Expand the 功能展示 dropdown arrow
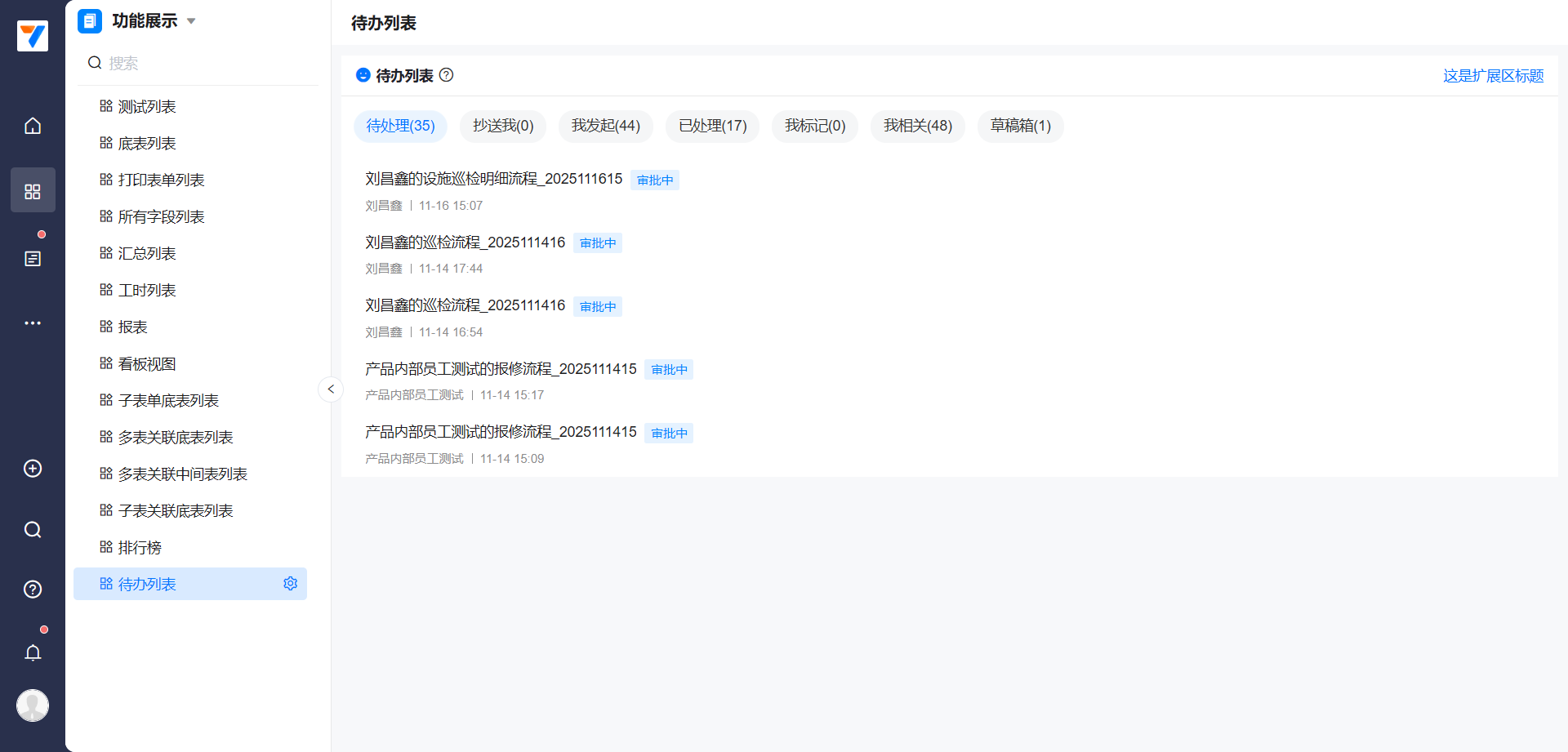This screenshot has height=752, width=1568. point(191,21)
